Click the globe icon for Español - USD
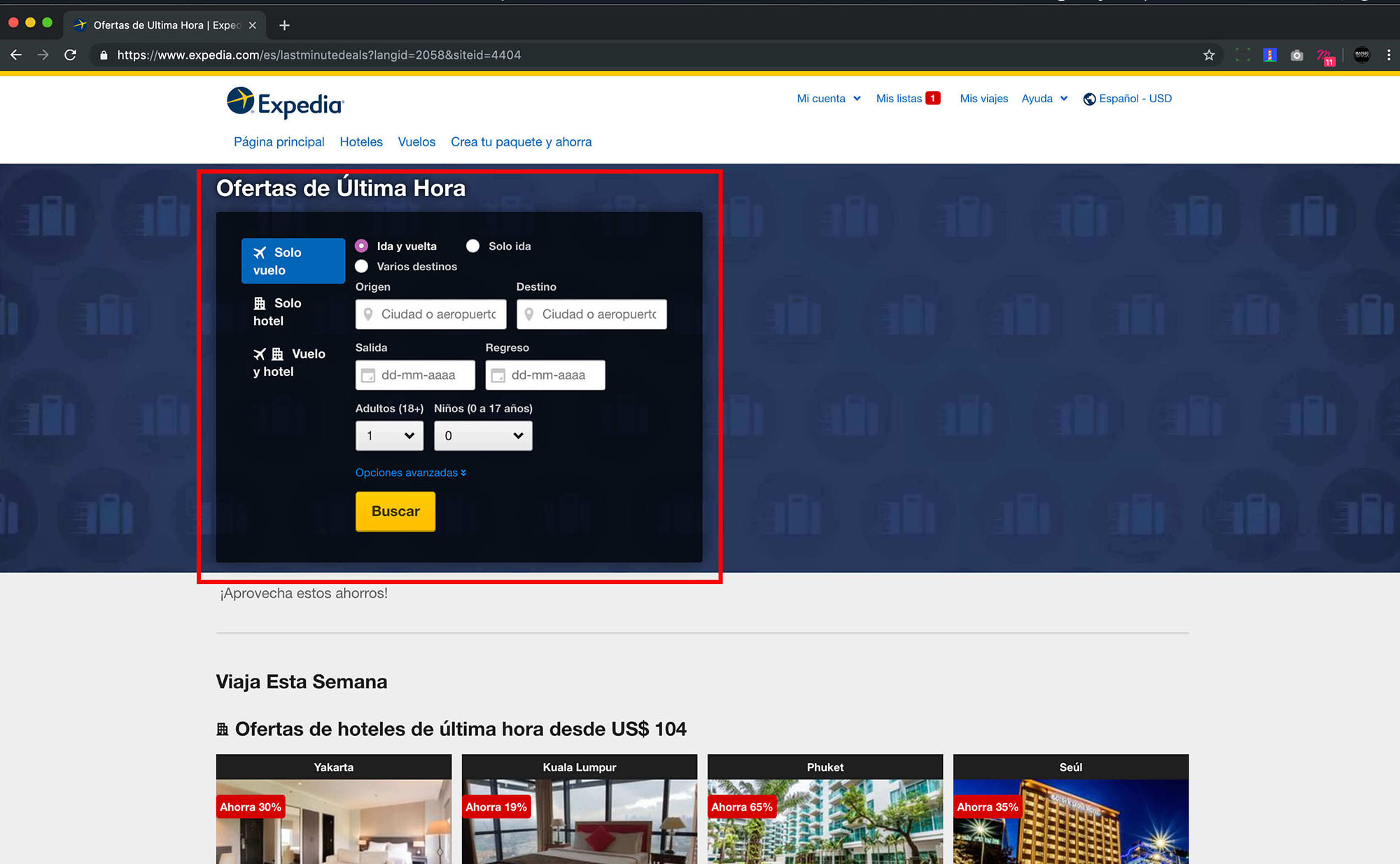Viewport: 1400px width, 864px height. coord(1089,99)
